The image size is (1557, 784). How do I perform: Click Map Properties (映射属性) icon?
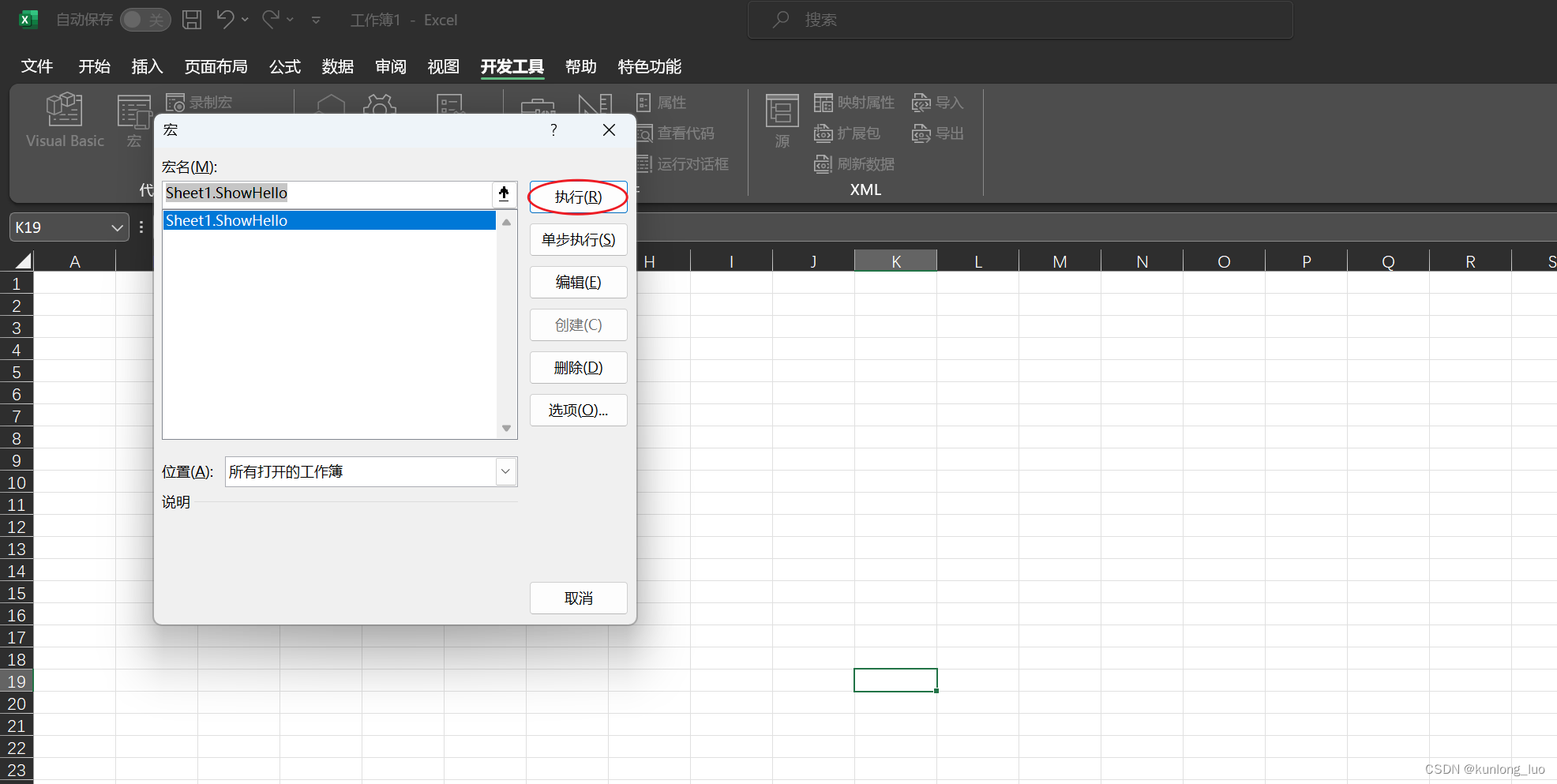coord(824,103)
